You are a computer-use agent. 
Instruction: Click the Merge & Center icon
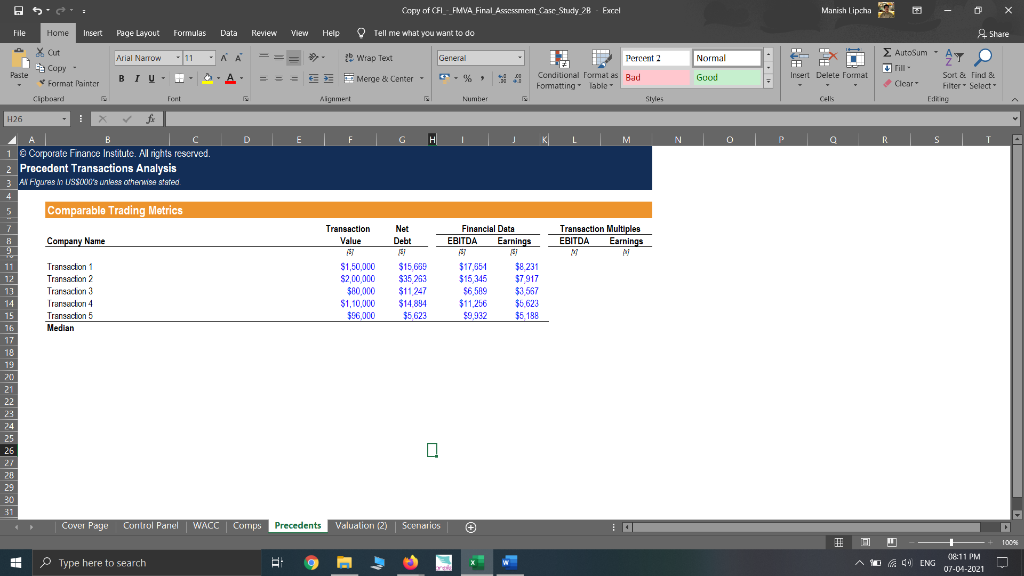tap(348, 77)
